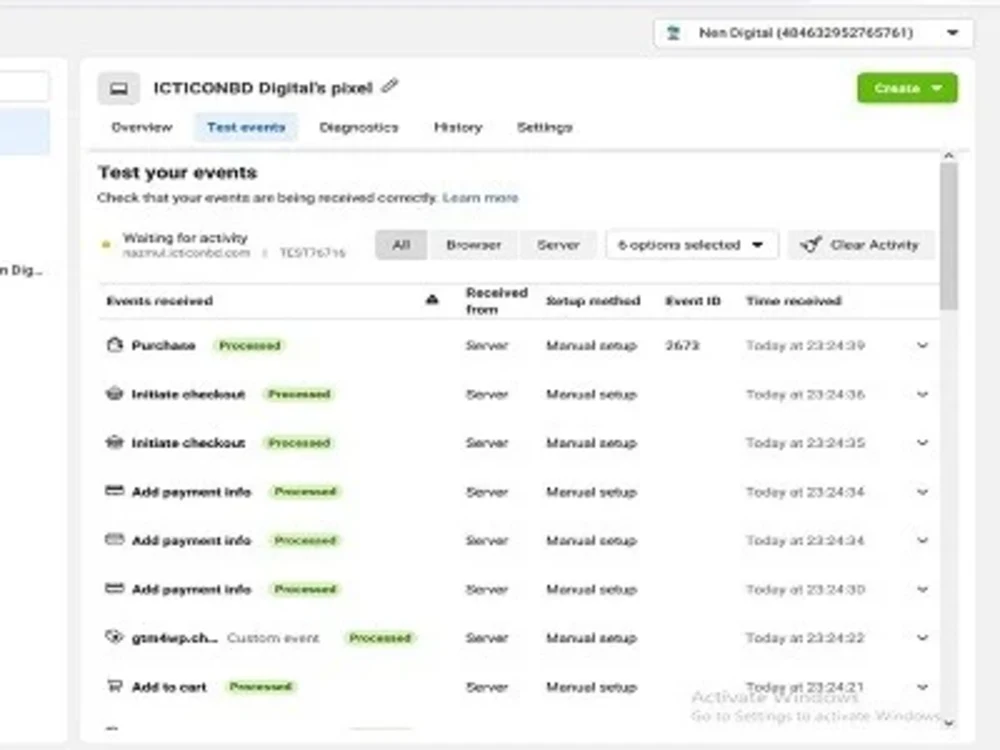Select the eye icon next to gtm4wp custom event
This screenshot has height=750, width=1000.
(x=114, y=637)
